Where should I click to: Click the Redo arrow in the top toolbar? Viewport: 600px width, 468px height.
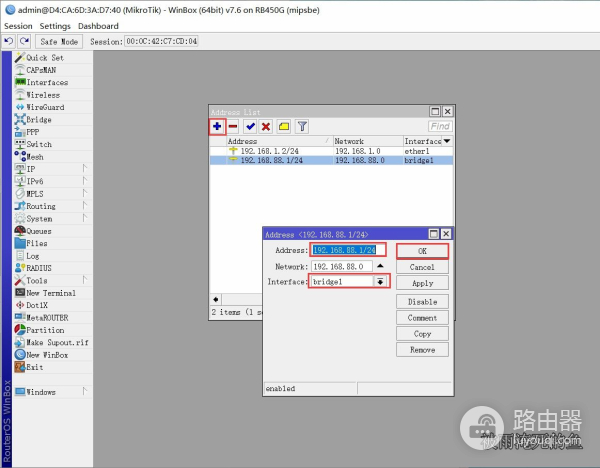click(24, 41)
